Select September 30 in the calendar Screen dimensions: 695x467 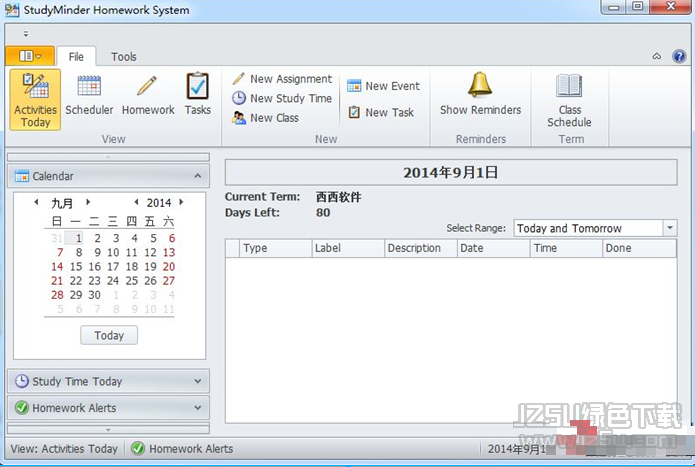point(94,295)
